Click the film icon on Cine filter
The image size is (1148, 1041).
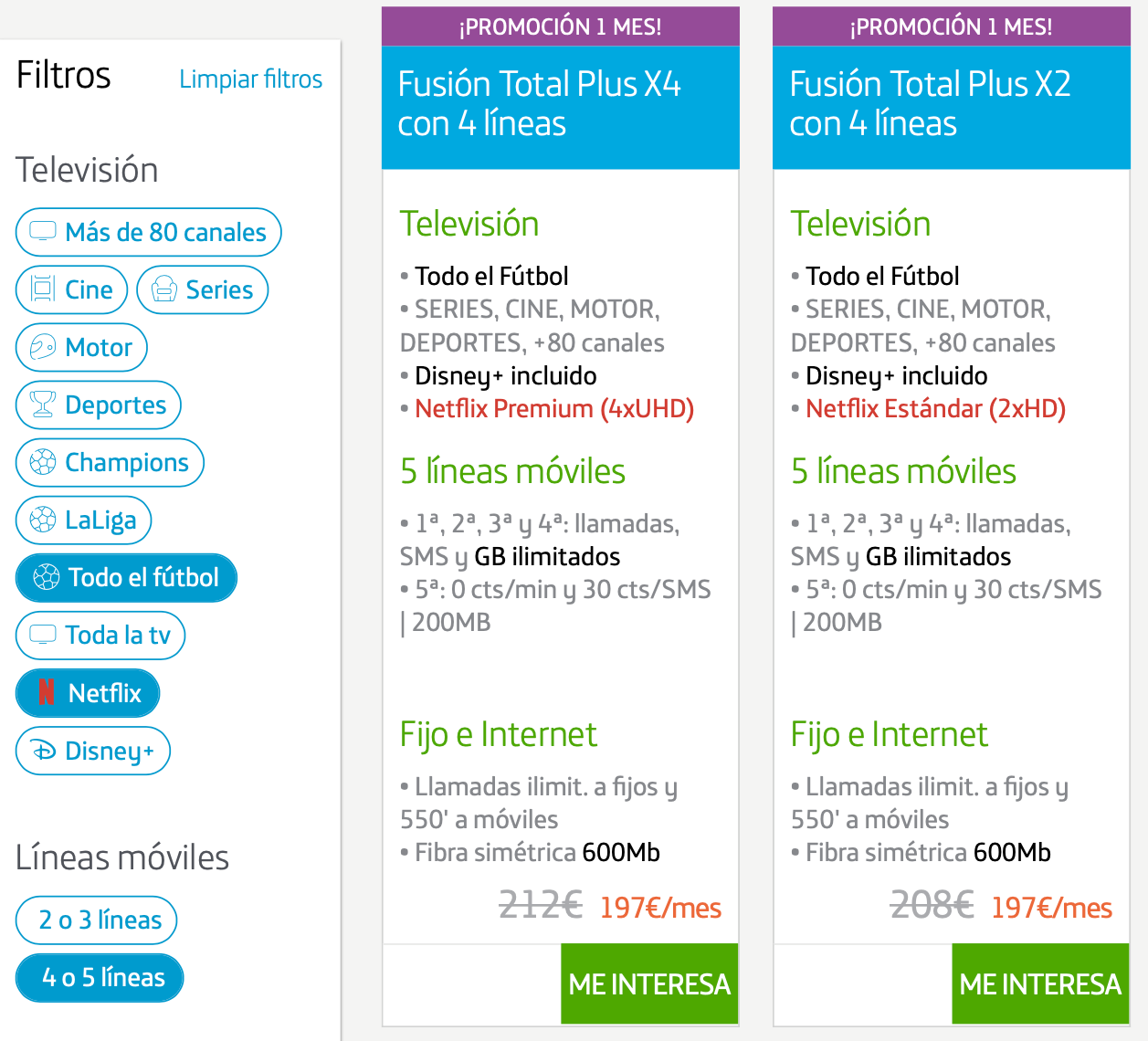43,289
